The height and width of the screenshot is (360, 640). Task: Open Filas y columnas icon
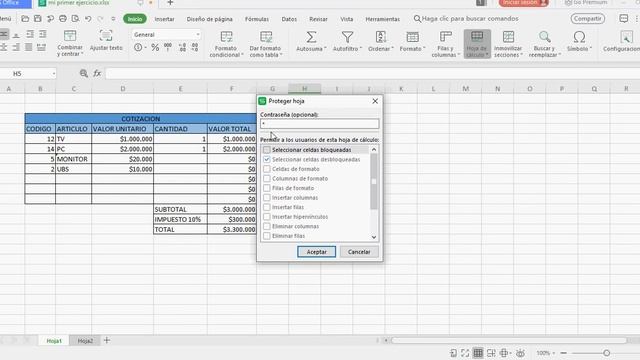tap(445, 38)
